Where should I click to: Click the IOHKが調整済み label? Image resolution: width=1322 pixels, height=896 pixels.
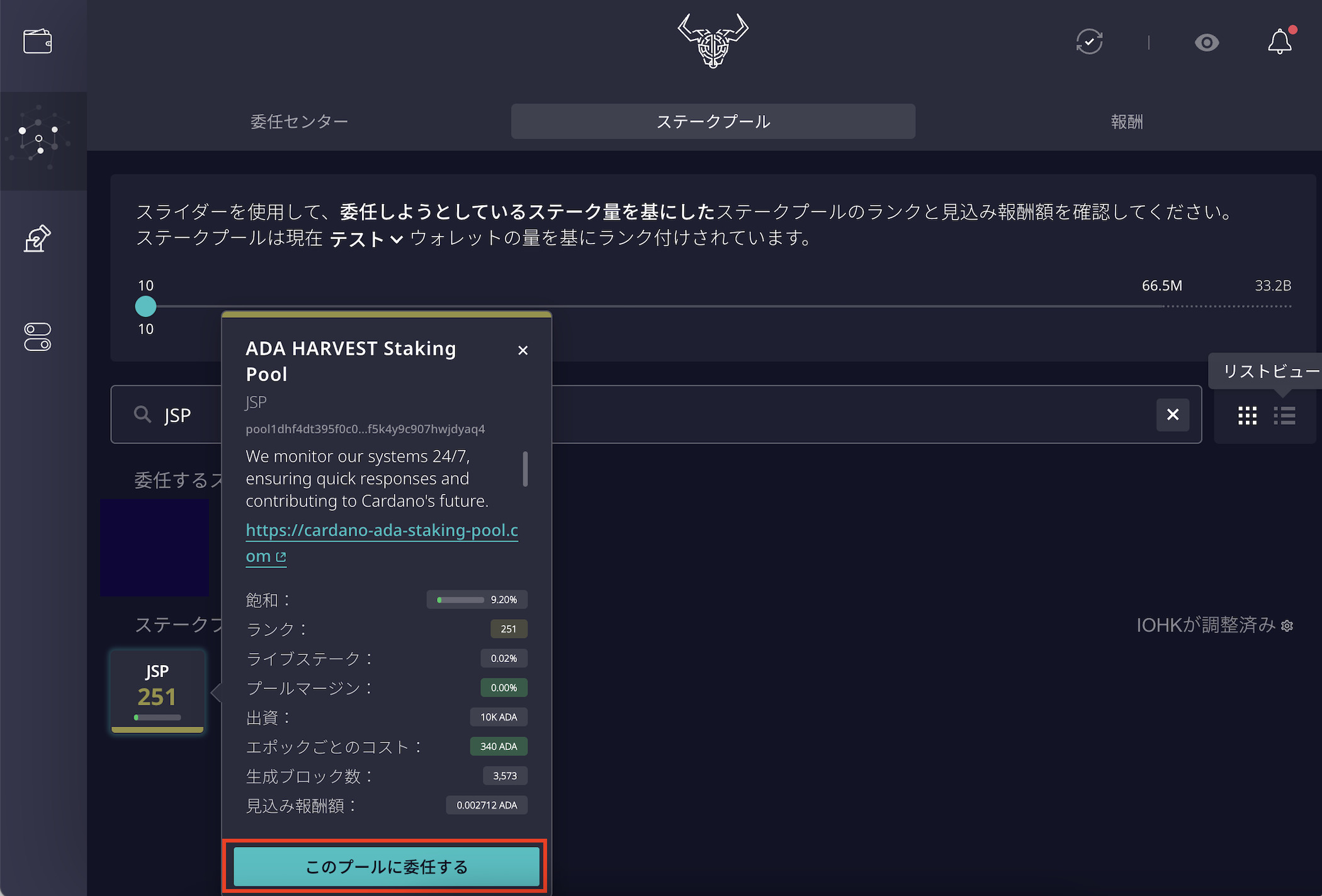tap(1206, 625)
